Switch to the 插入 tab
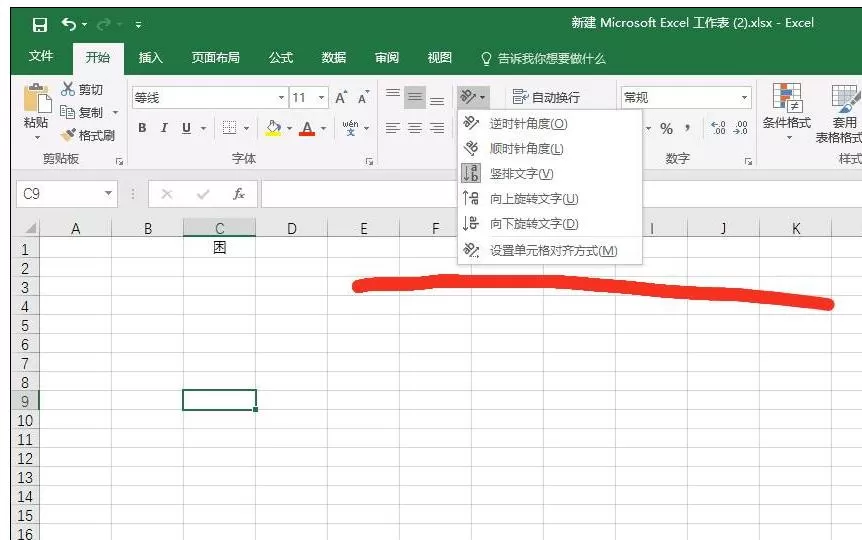The width and height of the screenshot is (862, 540). pyautogui.click(x=150, y=57)
